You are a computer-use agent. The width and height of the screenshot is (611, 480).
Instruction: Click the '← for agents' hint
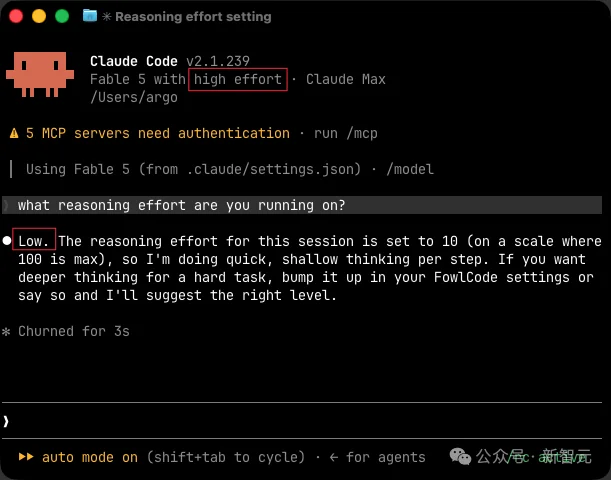(x=376, y=457)
